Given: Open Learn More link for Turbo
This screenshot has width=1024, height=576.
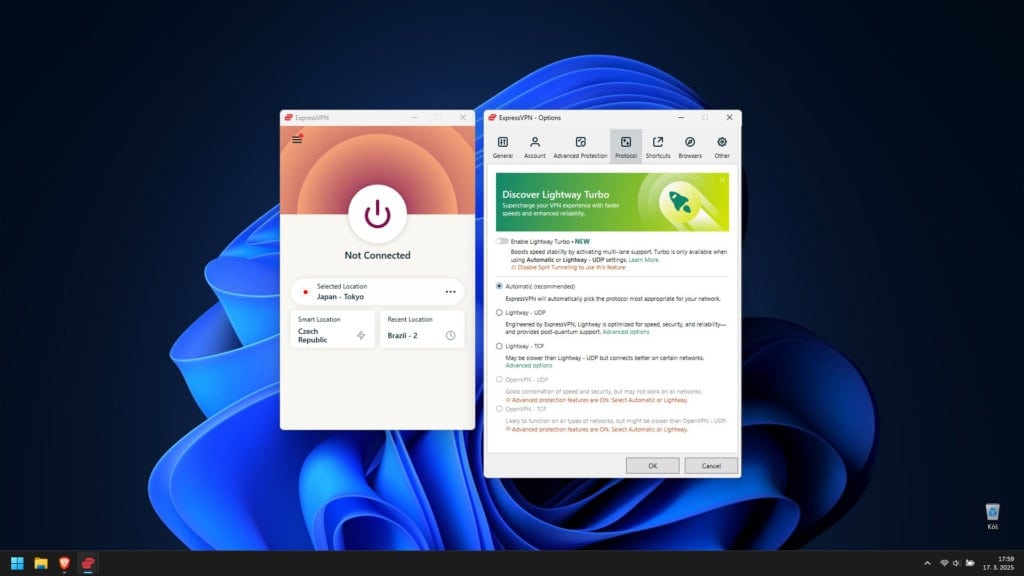Looking at the screenshot, I should click(644, 259).
